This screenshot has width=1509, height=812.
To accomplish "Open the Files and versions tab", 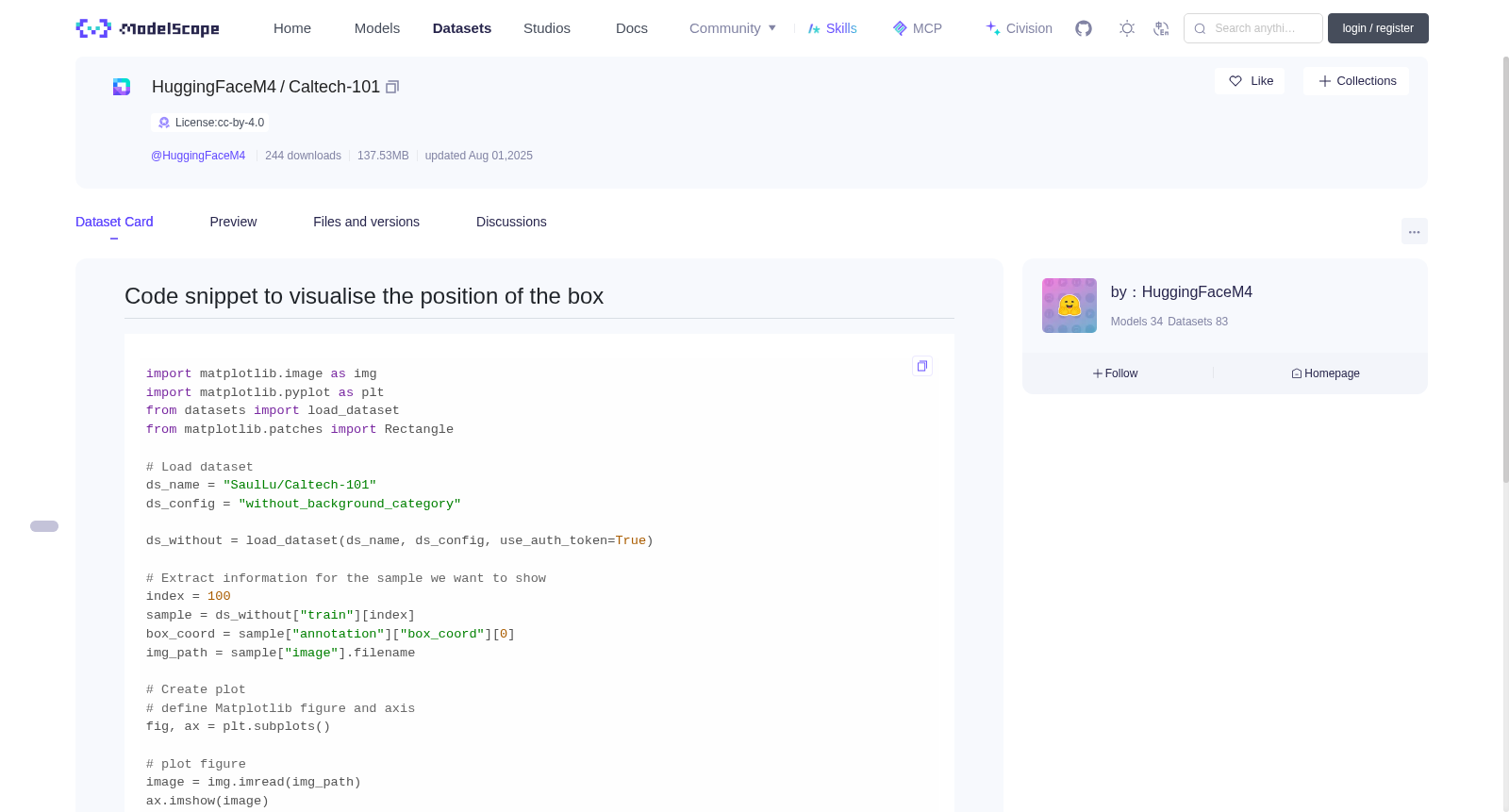I will pos(366,222).
